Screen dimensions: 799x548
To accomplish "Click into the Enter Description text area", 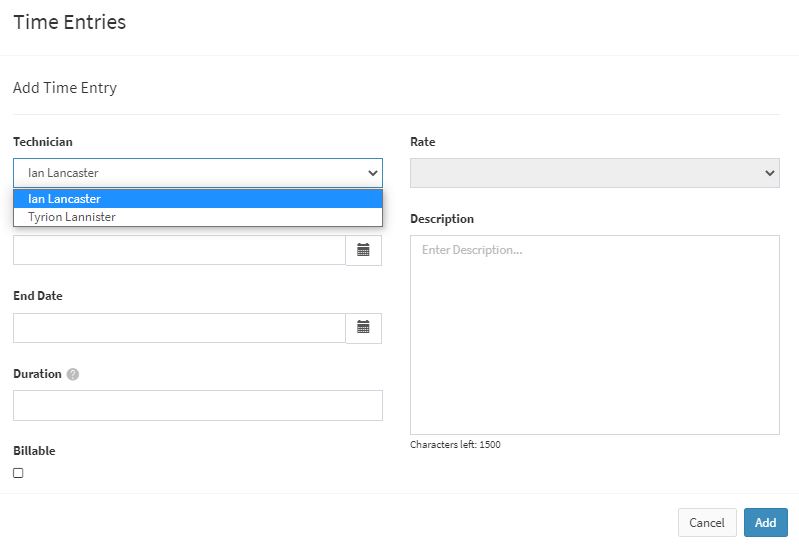I will click(595, 335).
